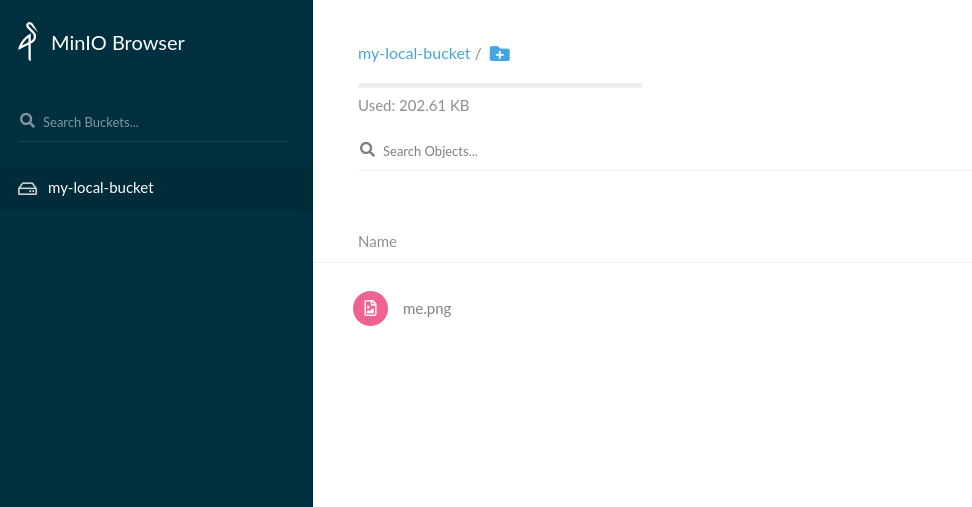Click empty space in the me.png row
The image size is (972, 507).
point(713,309)
